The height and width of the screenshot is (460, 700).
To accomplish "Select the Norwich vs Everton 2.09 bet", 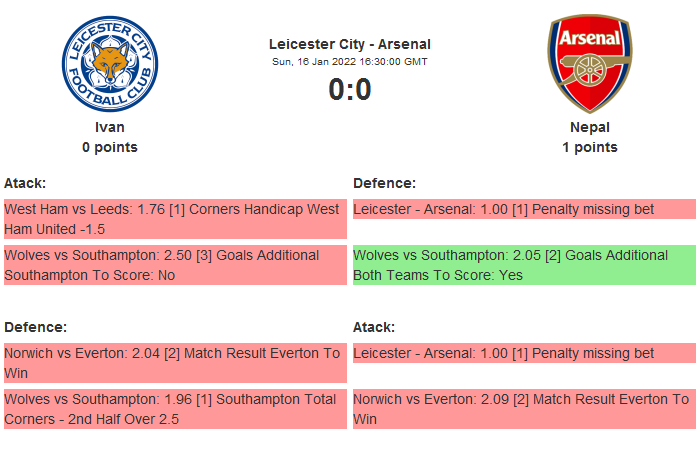I will 524,409.
